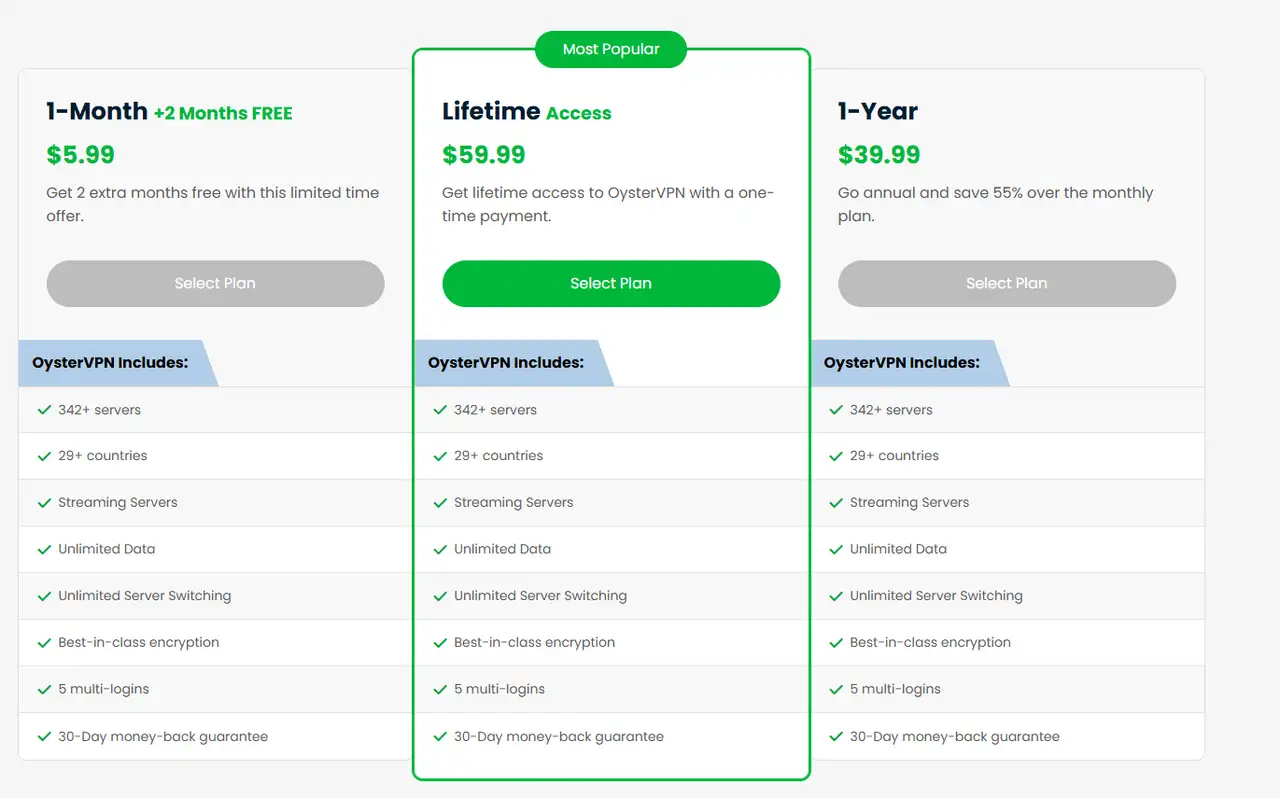Click the 1-Month plan heading
This screenshot has height=798, width=1280.
[x=97, y=111]
